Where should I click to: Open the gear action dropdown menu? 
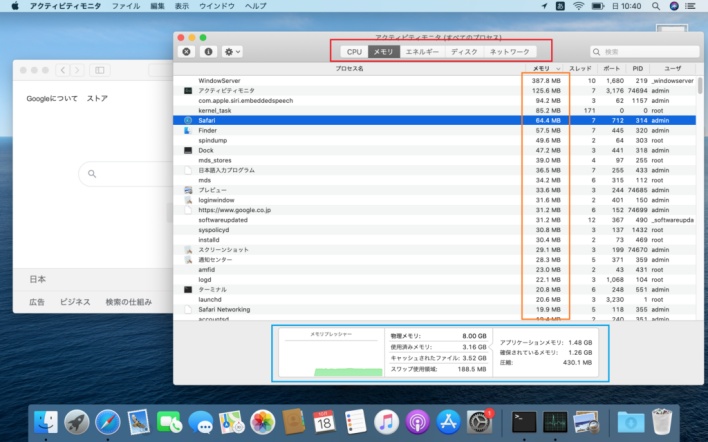click(x=232, y=51)
